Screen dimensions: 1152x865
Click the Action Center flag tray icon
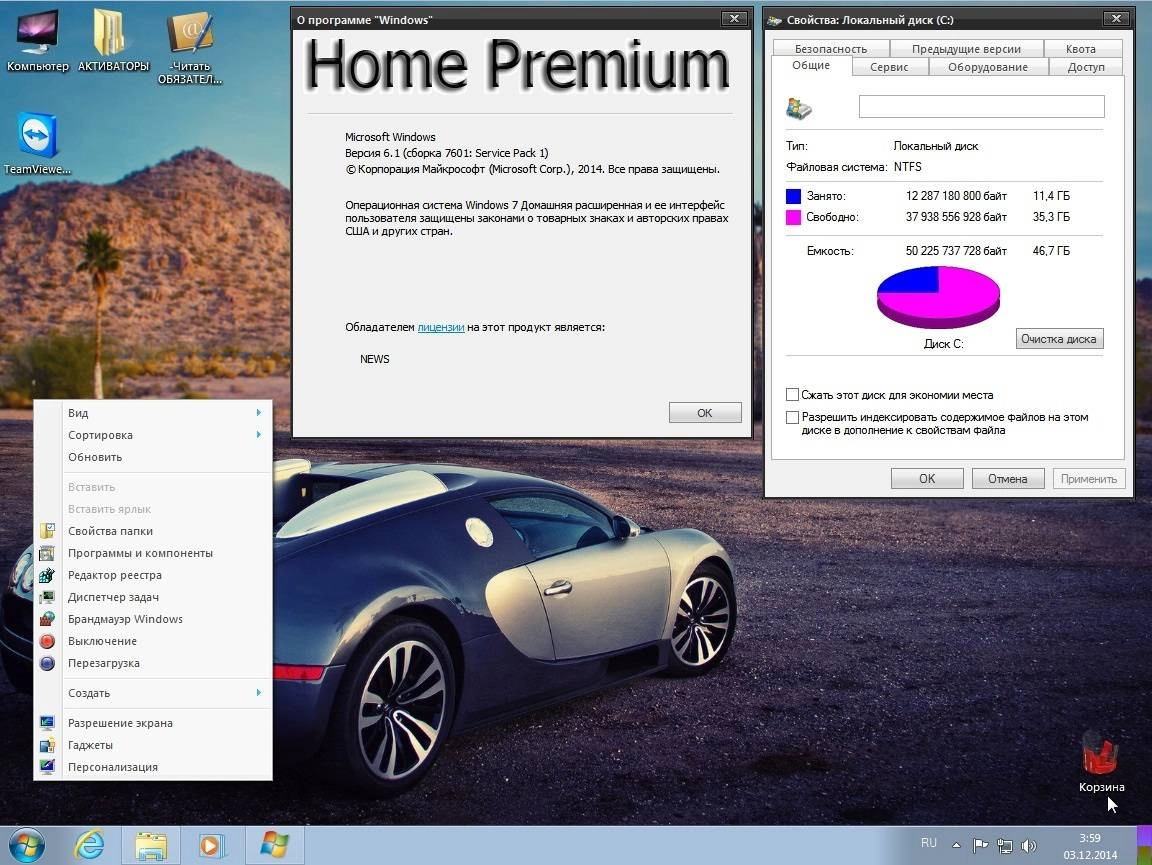(x=980, y=845)
